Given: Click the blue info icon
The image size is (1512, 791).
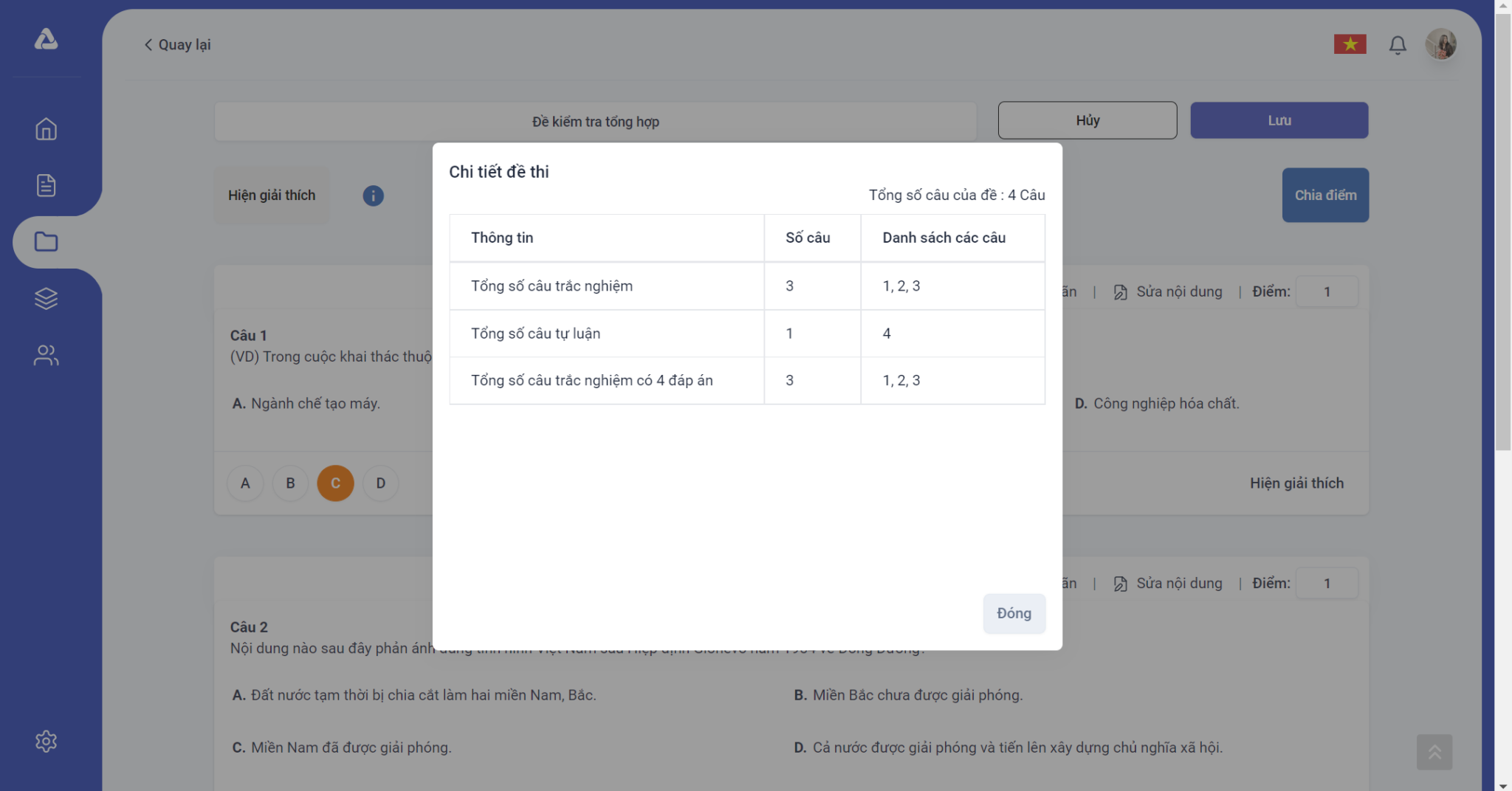Looking at the screenshot, I should coord(373,196).
